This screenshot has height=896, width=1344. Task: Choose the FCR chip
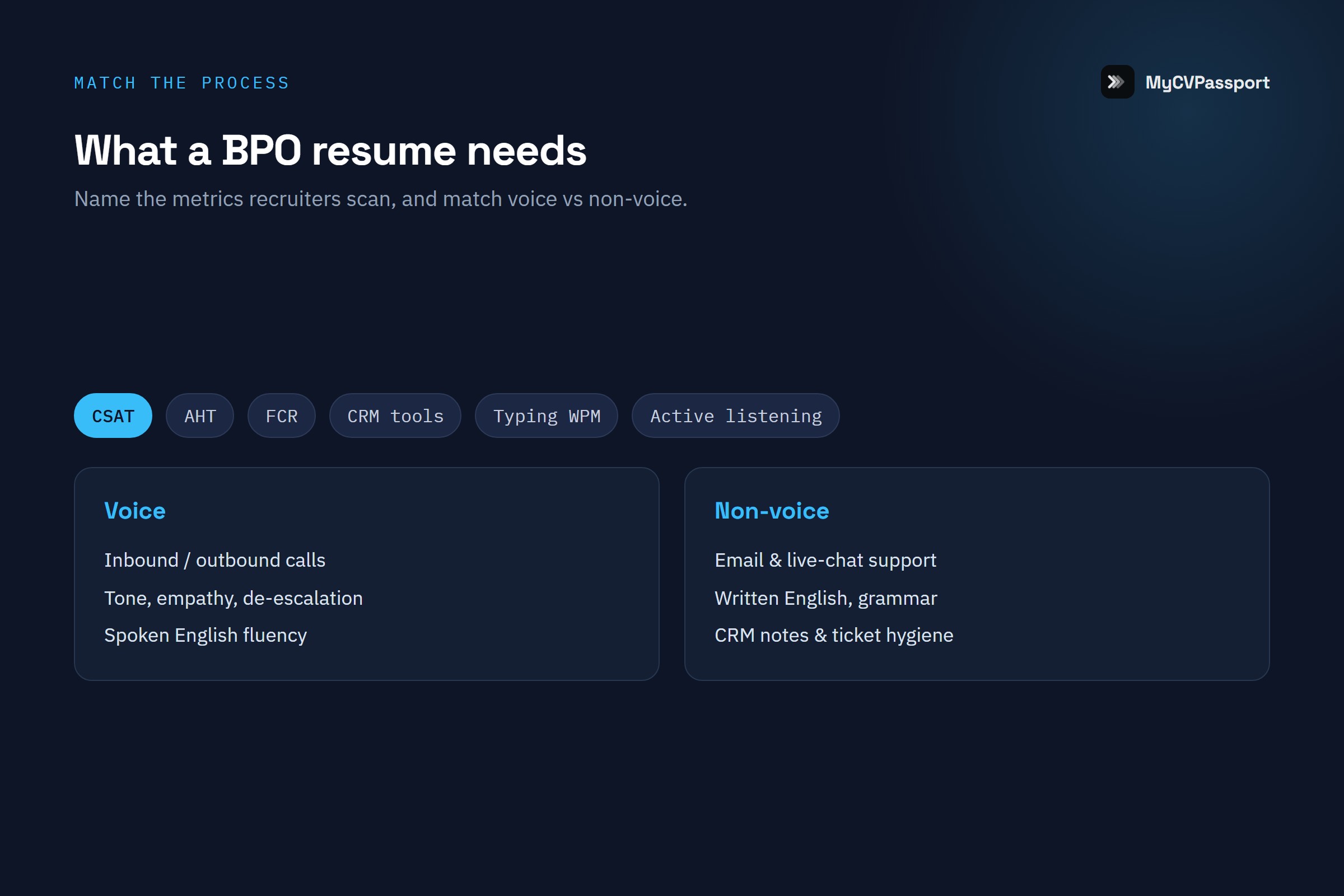tap(282, 416)
